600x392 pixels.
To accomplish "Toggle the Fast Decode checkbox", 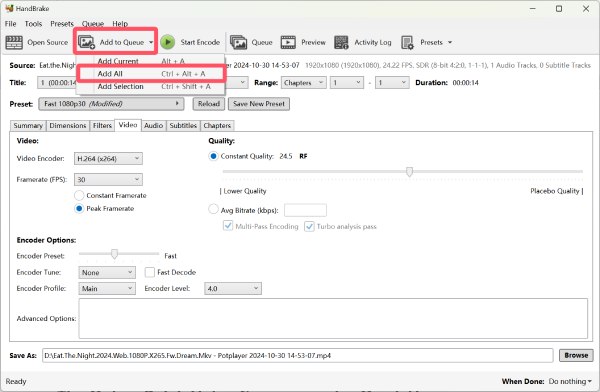I will pos(150,272).
